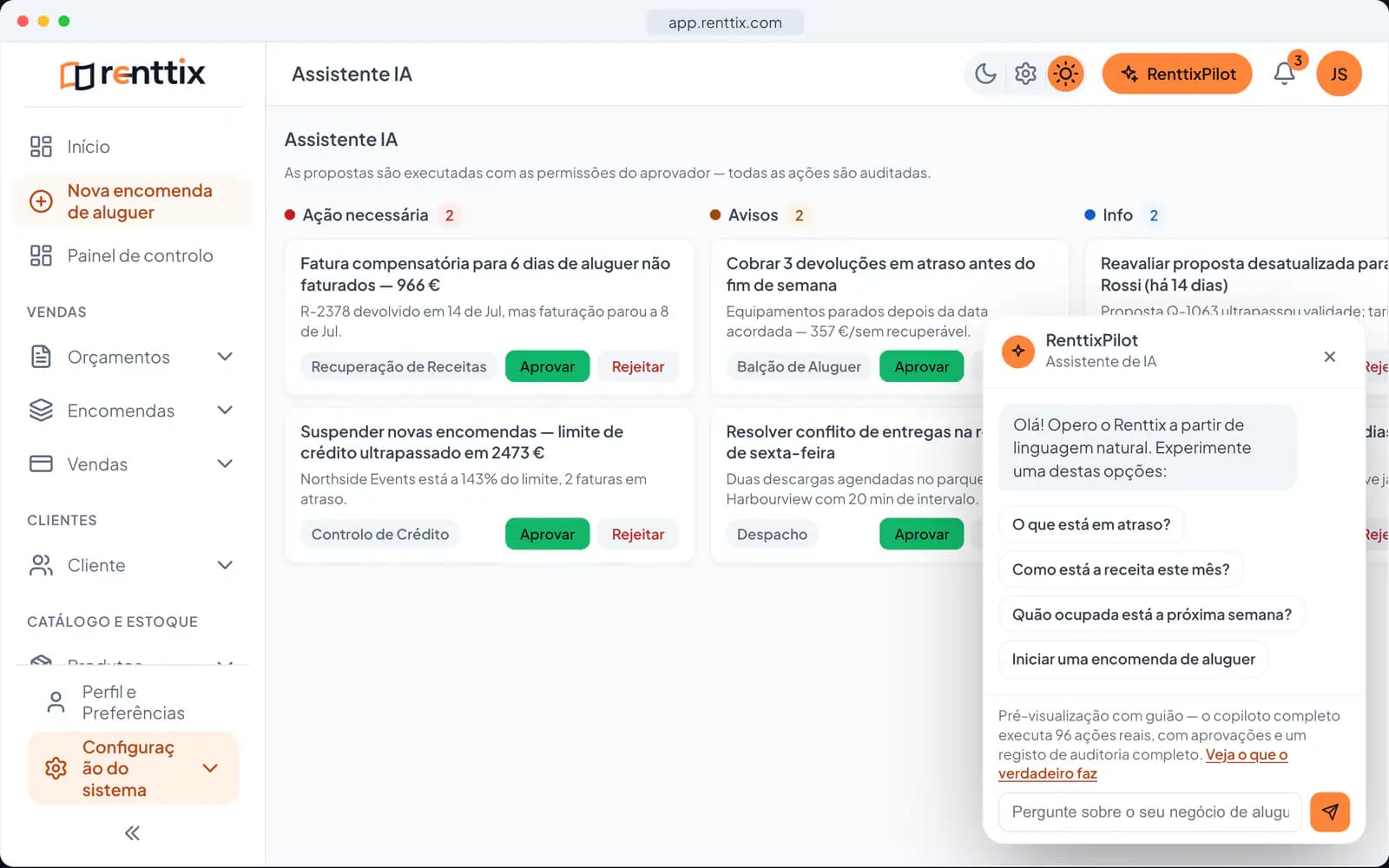The image size is (1389, 868).
Task: Enable light mode sun icon
Action: tap(1065, 74)
